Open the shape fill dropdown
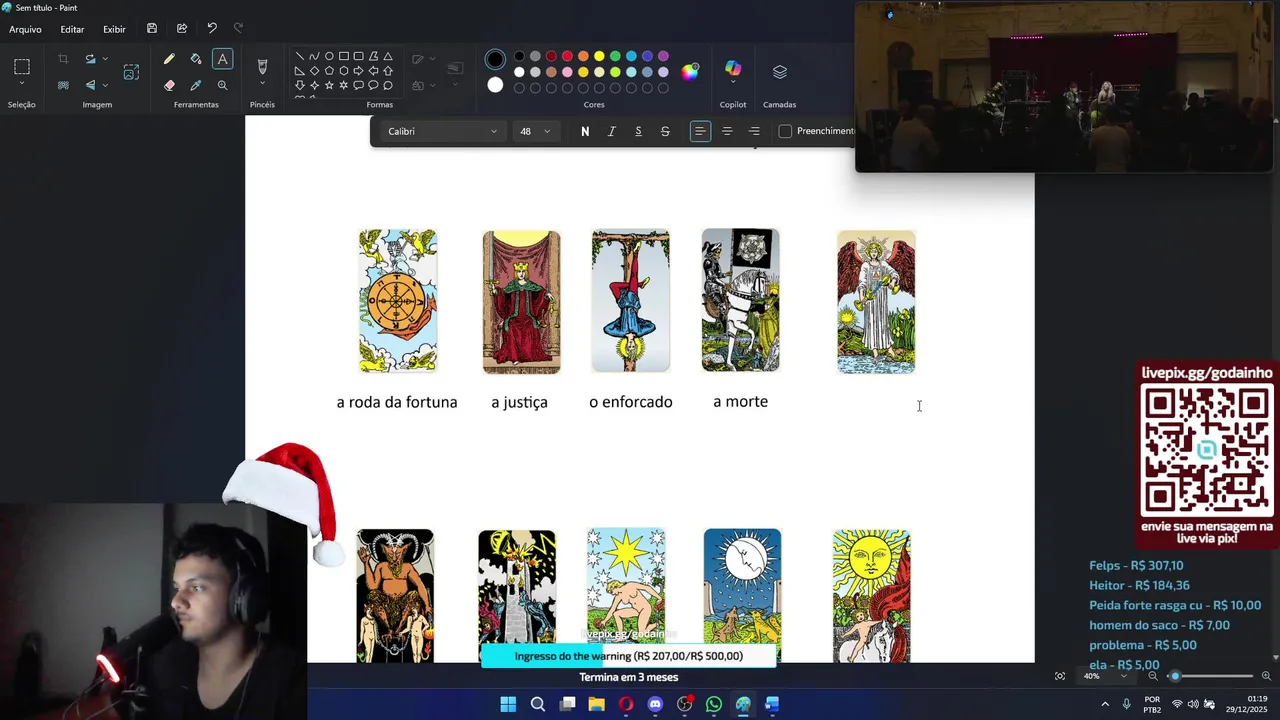The image size is (1280, 720). (422, 85)
